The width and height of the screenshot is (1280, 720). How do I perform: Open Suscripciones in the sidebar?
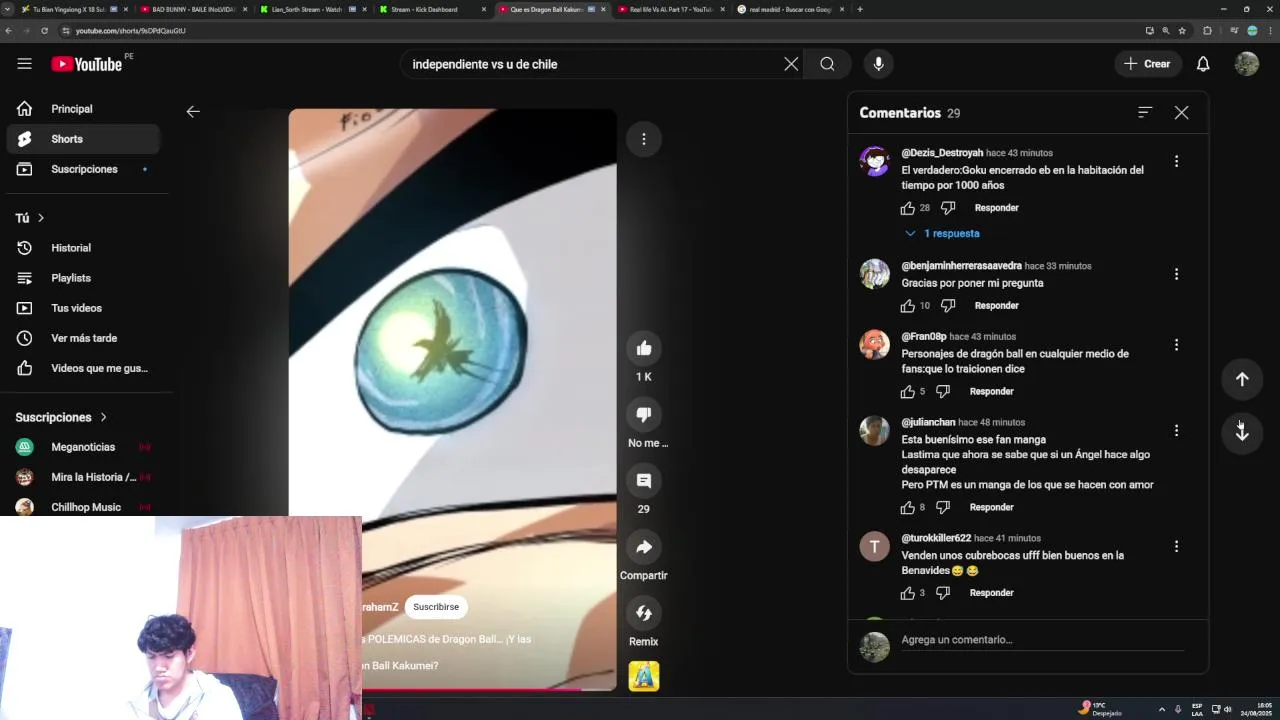[83, 169]
